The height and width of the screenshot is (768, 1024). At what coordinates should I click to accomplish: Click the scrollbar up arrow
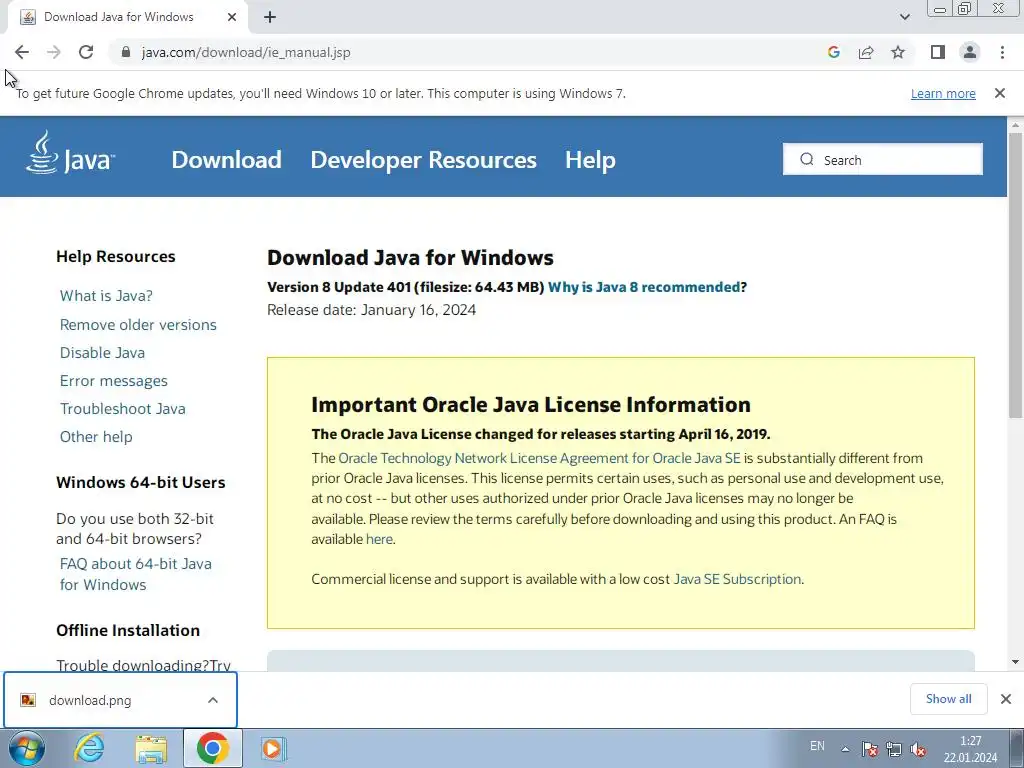[x=1015, y=124]
